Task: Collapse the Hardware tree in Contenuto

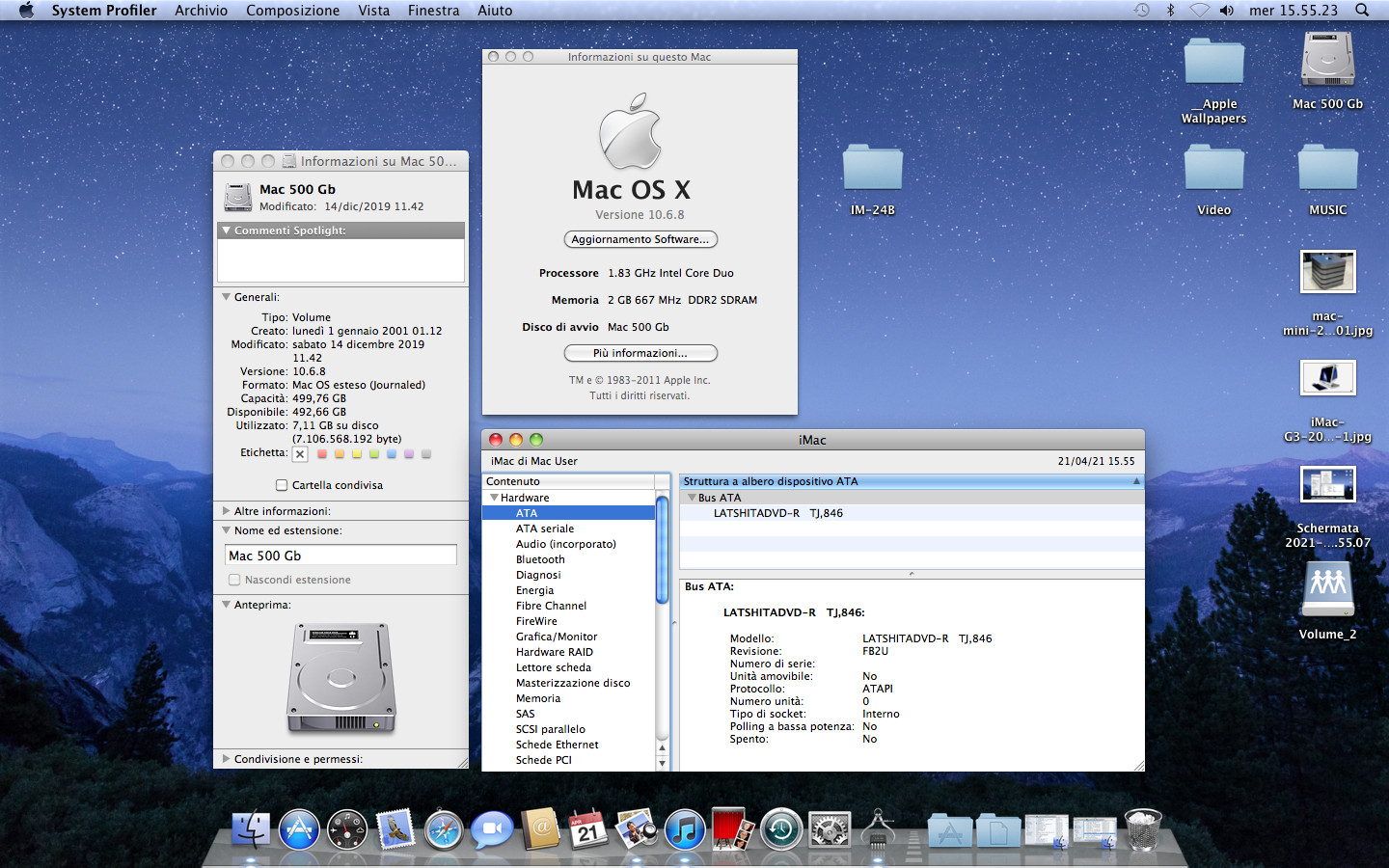Action: (495, 498)
